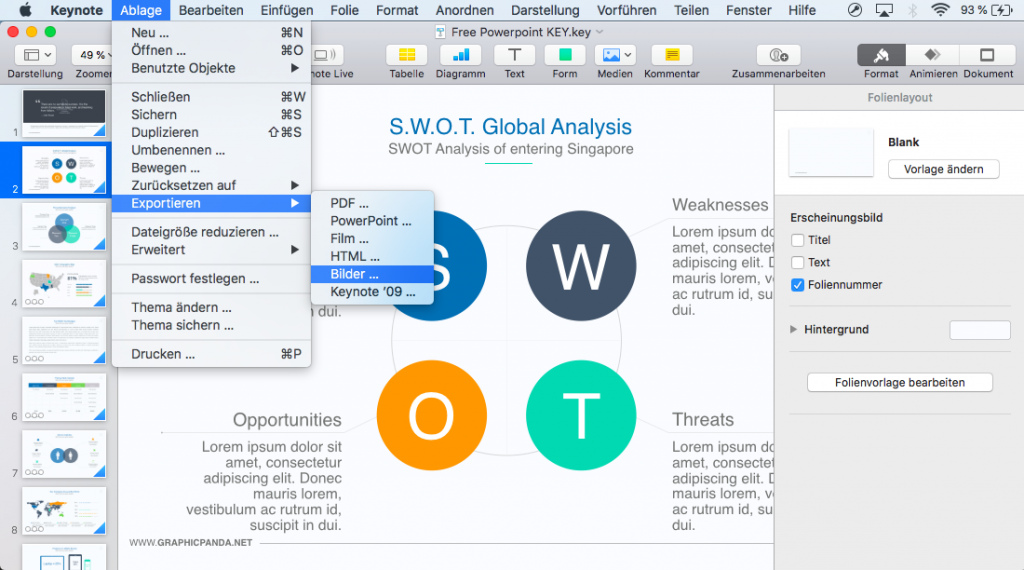Click the Zusammenarbeiten collaborate icon
The image size is (1024, 570).
(778, 55)
